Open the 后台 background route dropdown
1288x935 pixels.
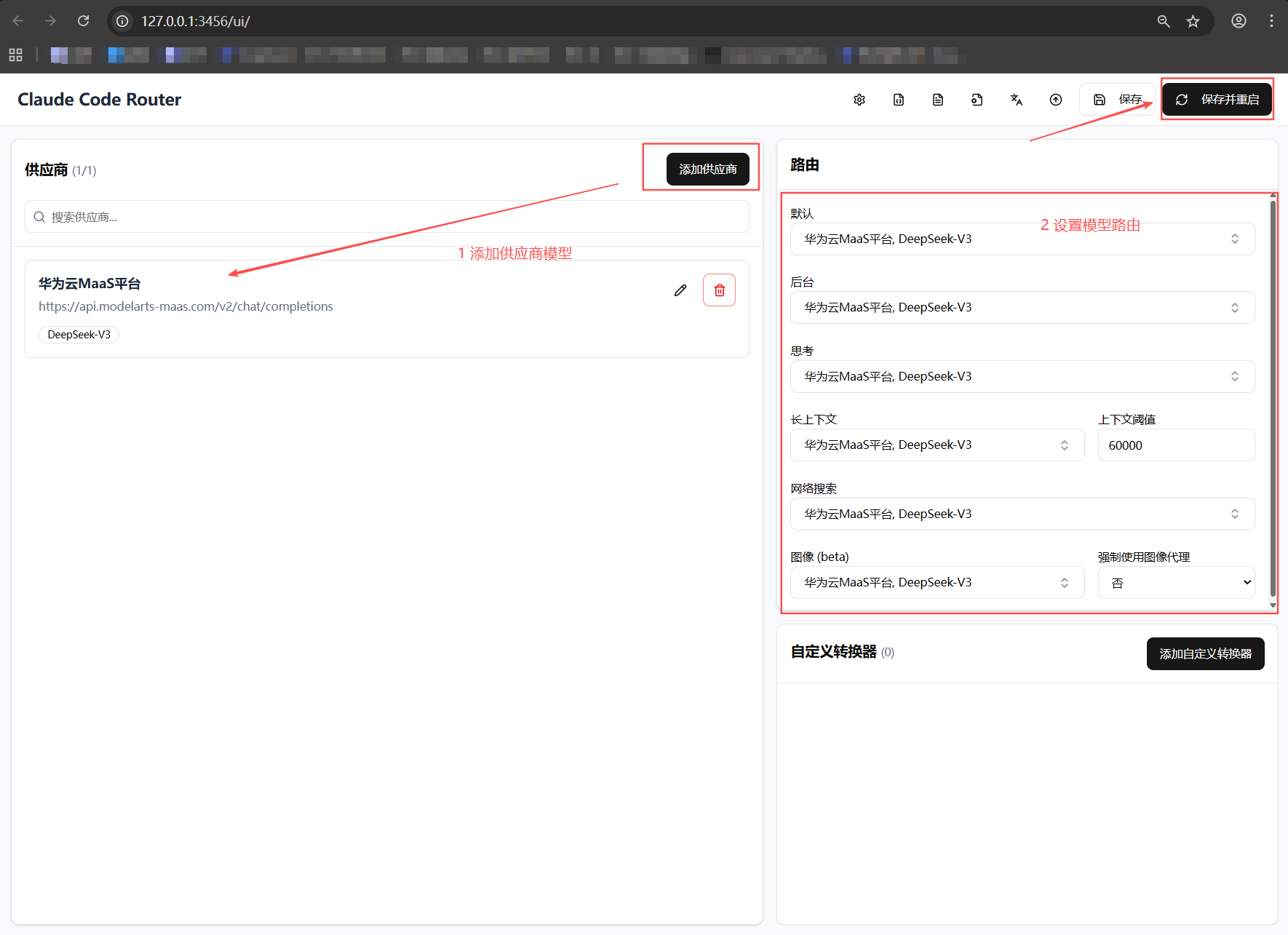pos(1022,308)
